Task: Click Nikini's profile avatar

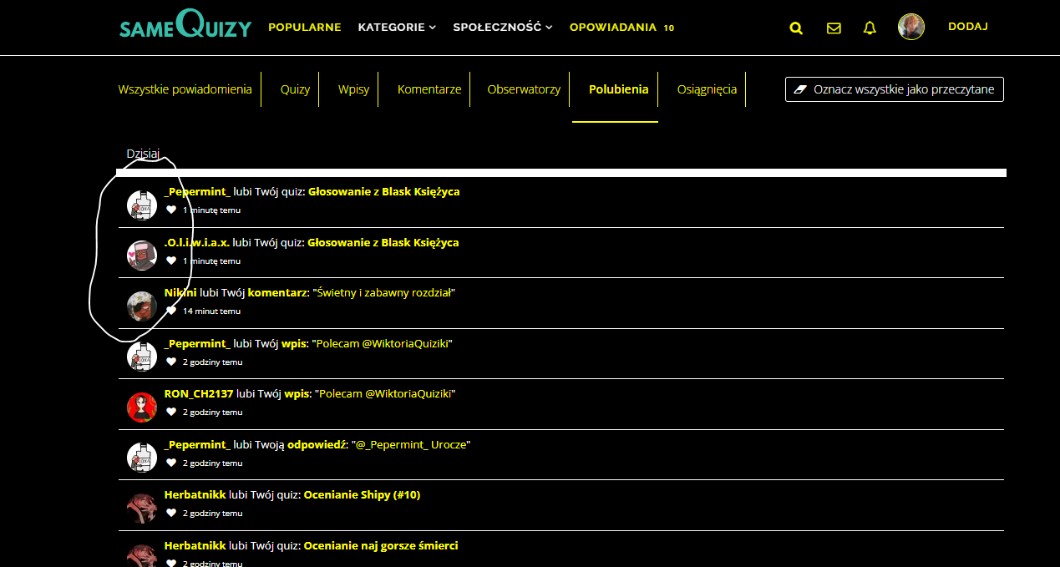Action: click(142, 305)
